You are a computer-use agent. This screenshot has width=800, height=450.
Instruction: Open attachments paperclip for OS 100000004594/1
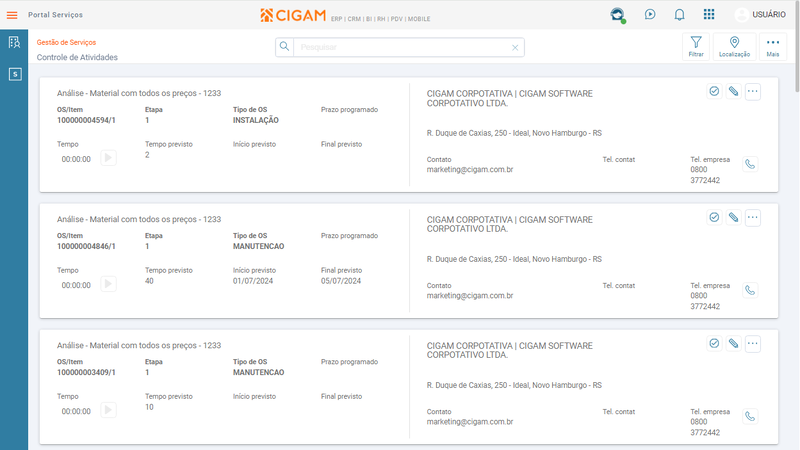click(x=733, y=91)
